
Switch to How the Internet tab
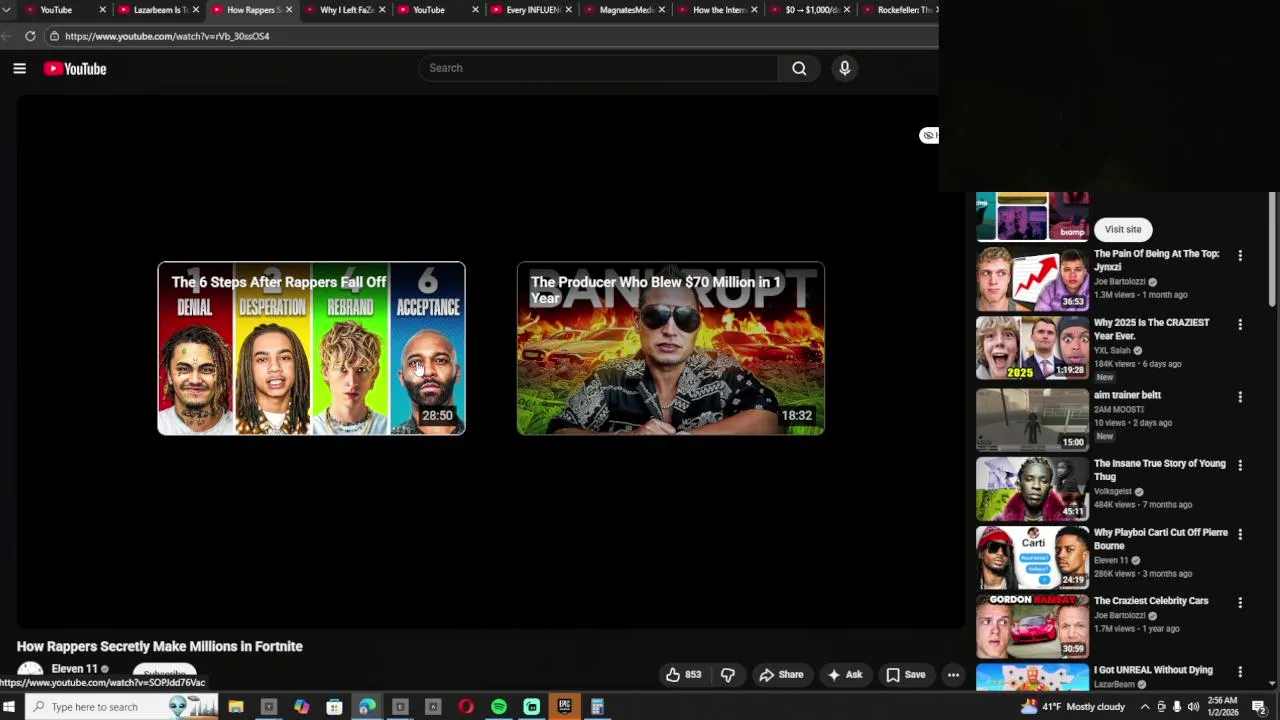pos(715,10)
